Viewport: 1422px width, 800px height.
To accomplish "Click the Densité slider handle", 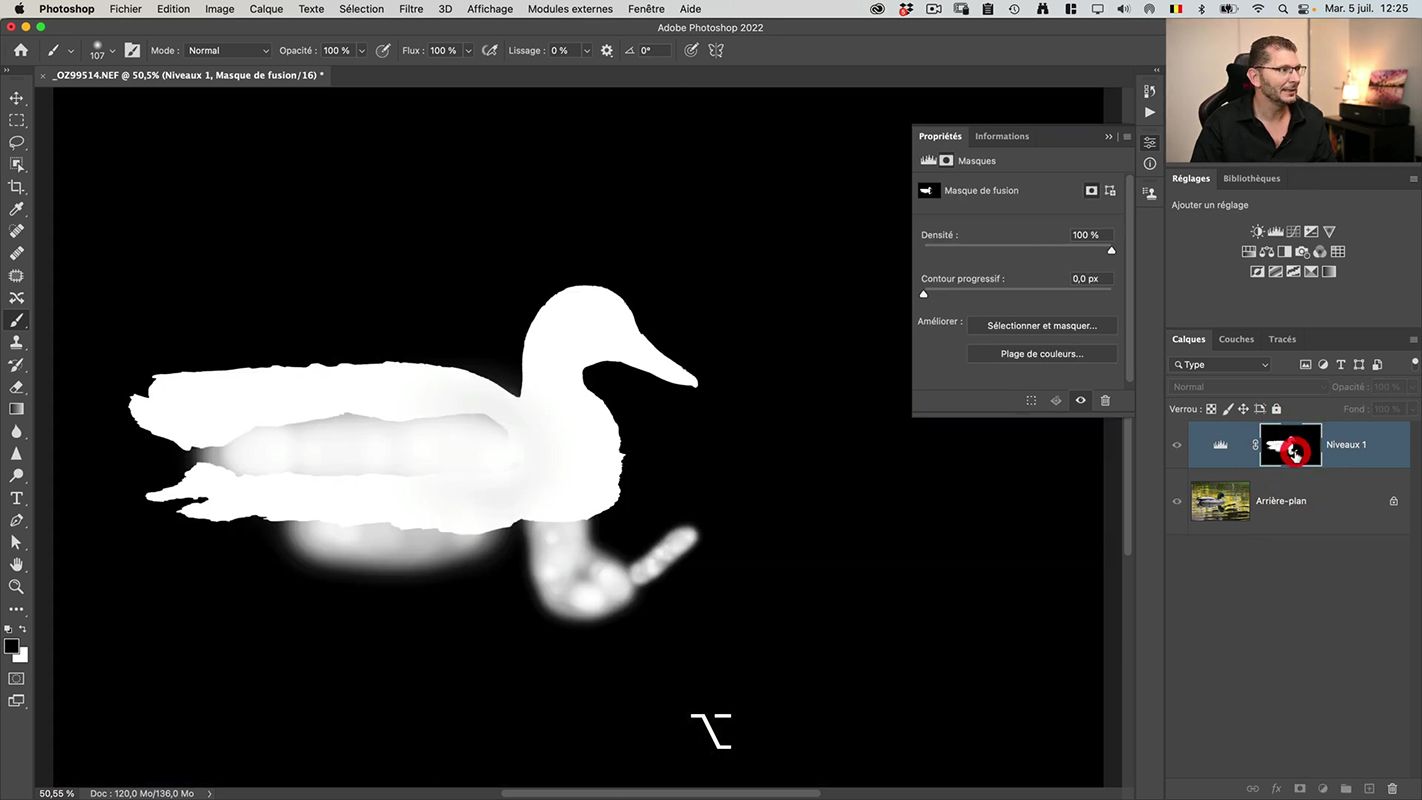I will coord(1111,250).
